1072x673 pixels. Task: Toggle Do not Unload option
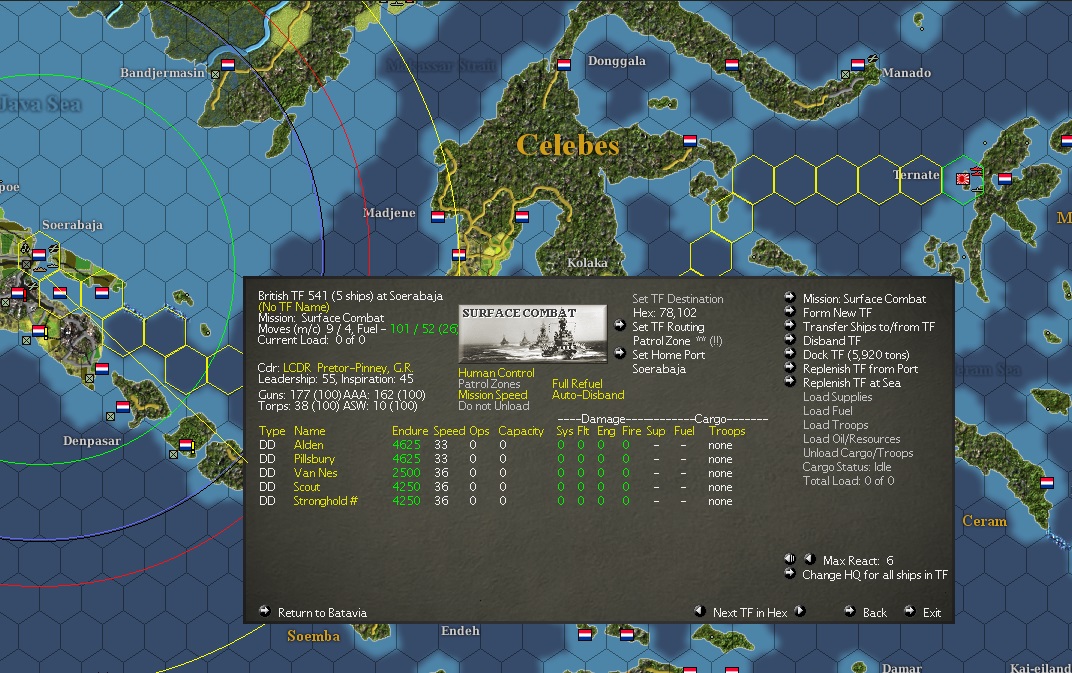pos(494,406)
